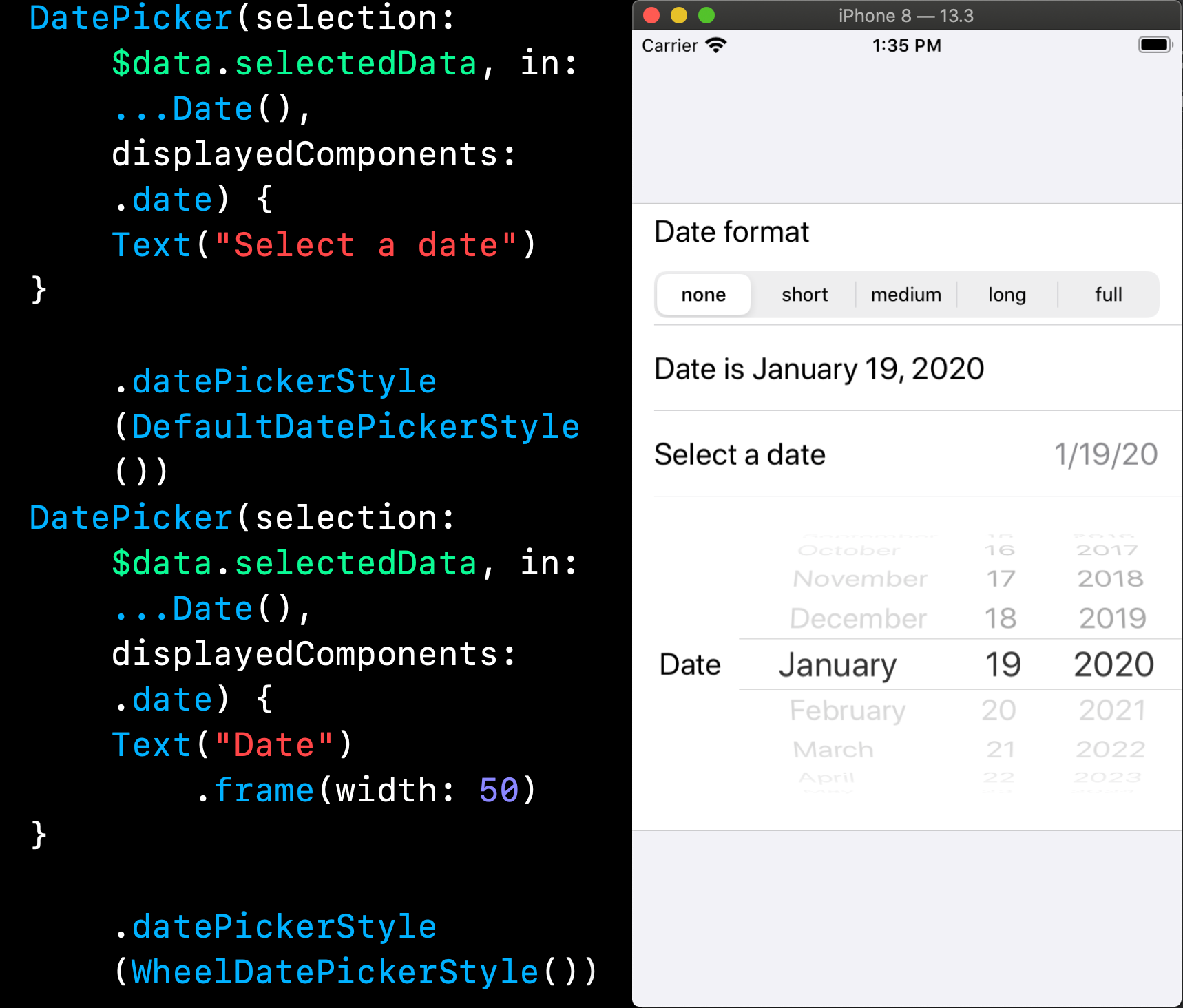This screenshot has height=1008, width=1183.
Task: Open the compact picker showing 1/19/20
Action: (x=1106, y=454)
